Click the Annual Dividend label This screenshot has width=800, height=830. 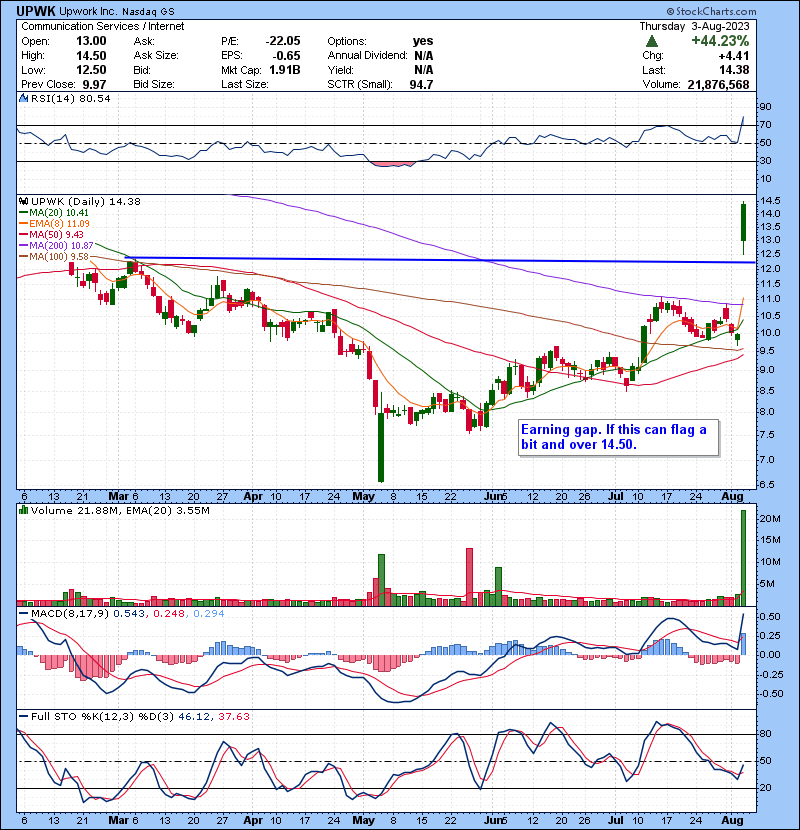tap(367, 56)
